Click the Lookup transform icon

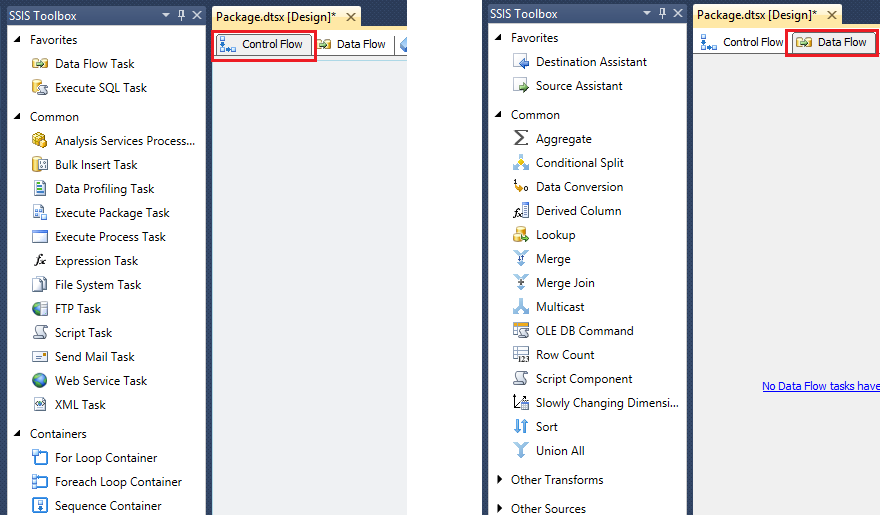point(521,235)
